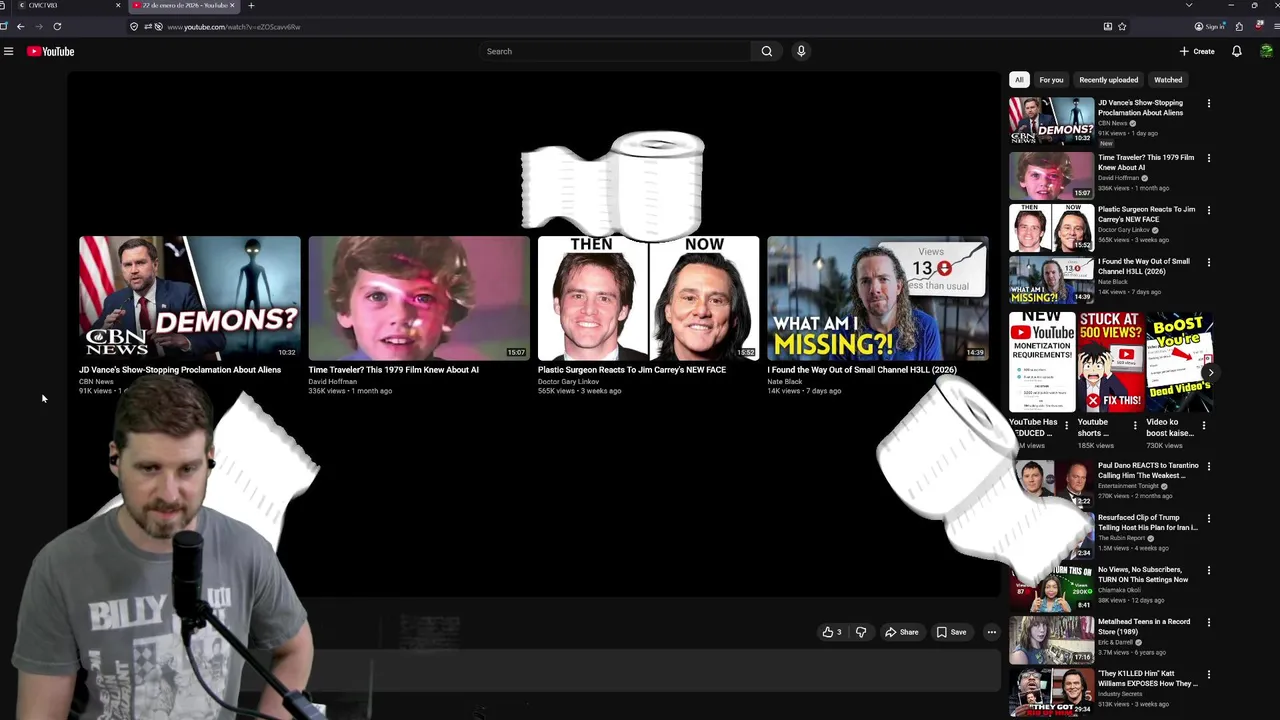Screen dimensions: 1280x720
Task: Open more actions ellipsis under the video
Action: point(992,632)
